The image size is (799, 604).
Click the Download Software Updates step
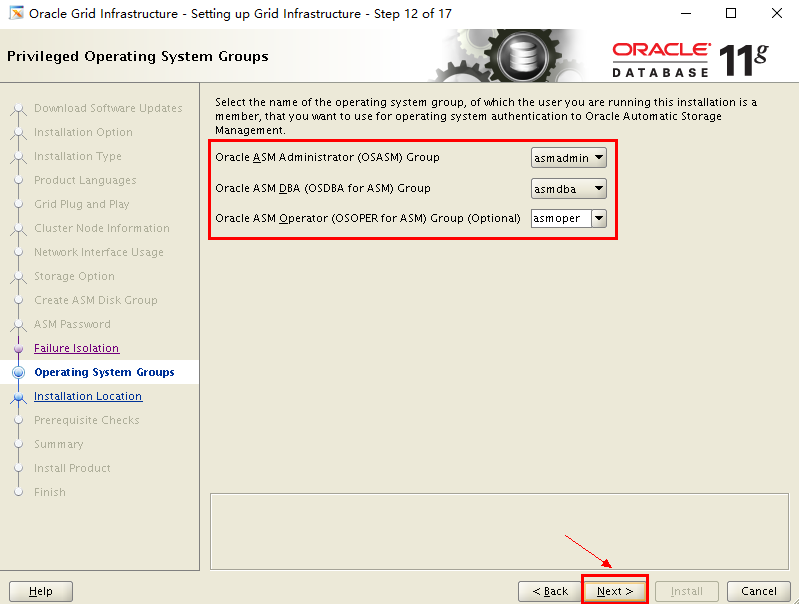point(108,108)
